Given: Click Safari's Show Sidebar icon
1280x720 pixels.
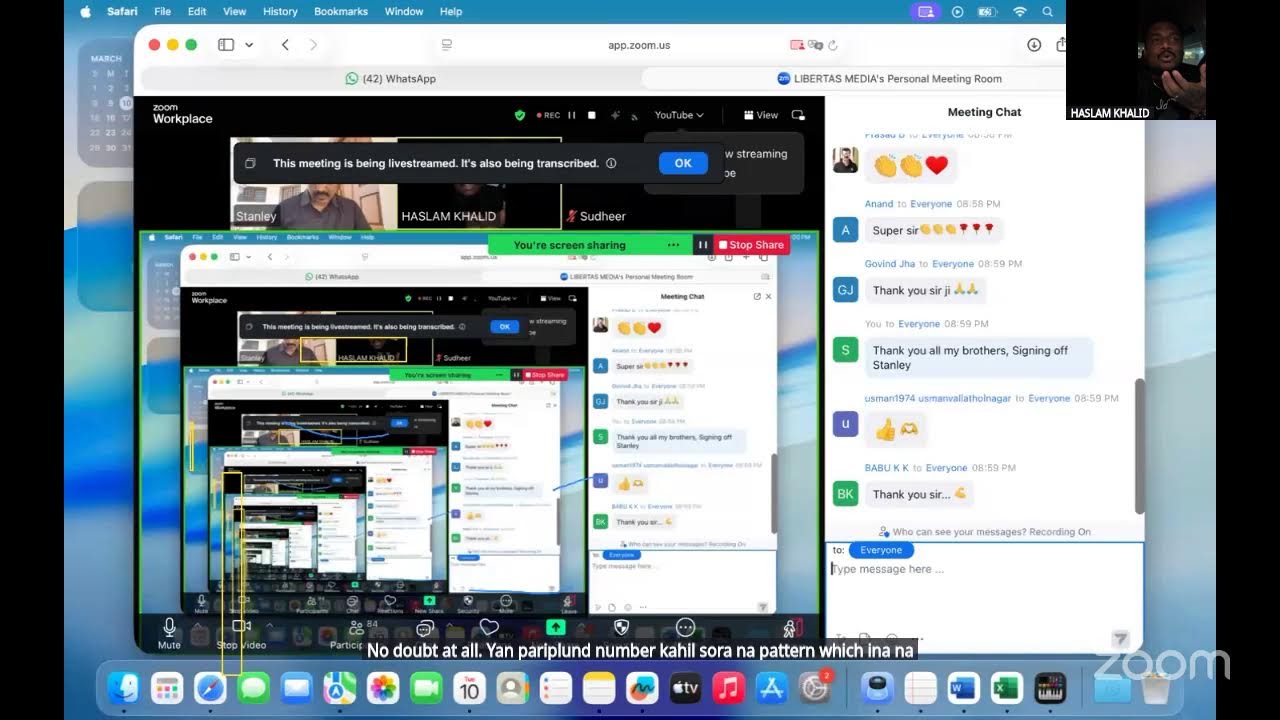Looking at the screenshot, I should (226, 45).
